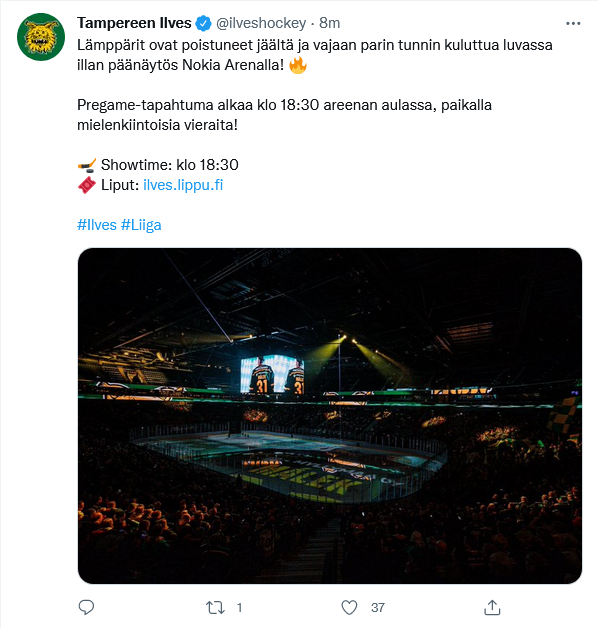Image resolution: width=598 pixels, height=628 pixels.
Task: Open the 8m timestamp permalink
Action: click(330, 23)
